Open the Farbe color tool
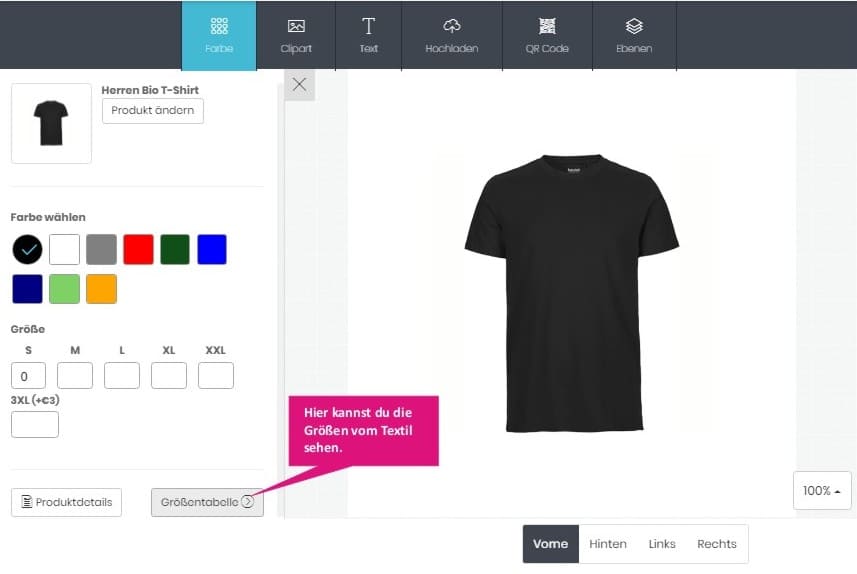 (x=218, y=35)
